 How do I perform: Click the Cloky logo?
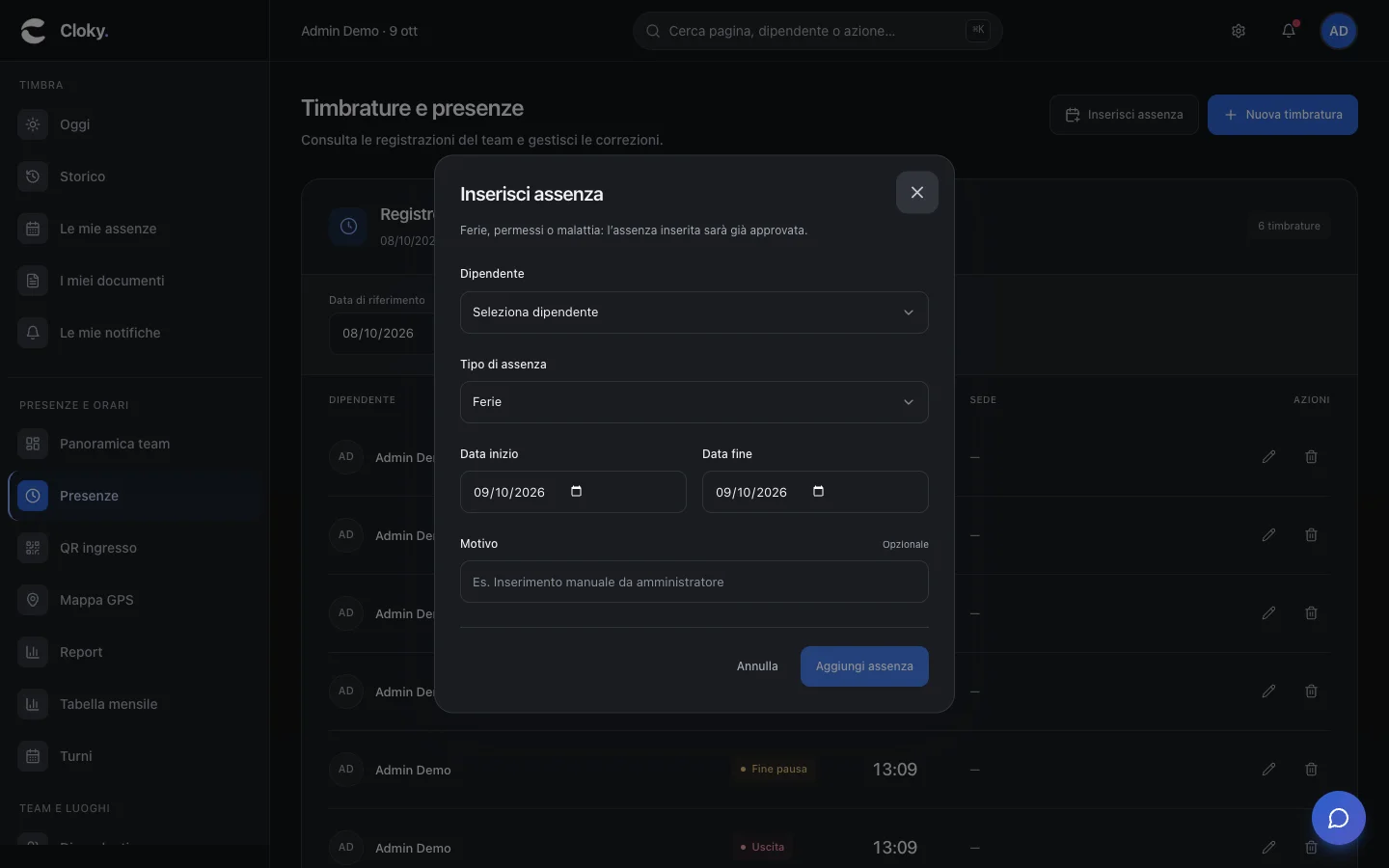[x=64, y=31]
